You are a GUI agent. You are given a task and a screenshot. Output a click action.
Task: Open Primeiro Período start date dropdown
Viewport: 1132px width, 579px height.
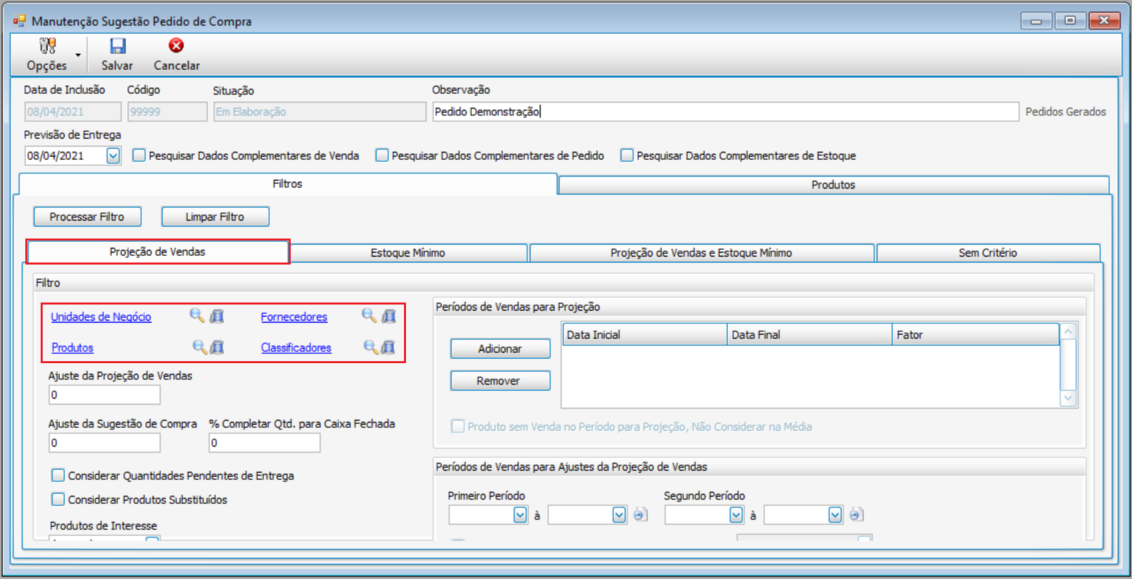tap(520, 515)
